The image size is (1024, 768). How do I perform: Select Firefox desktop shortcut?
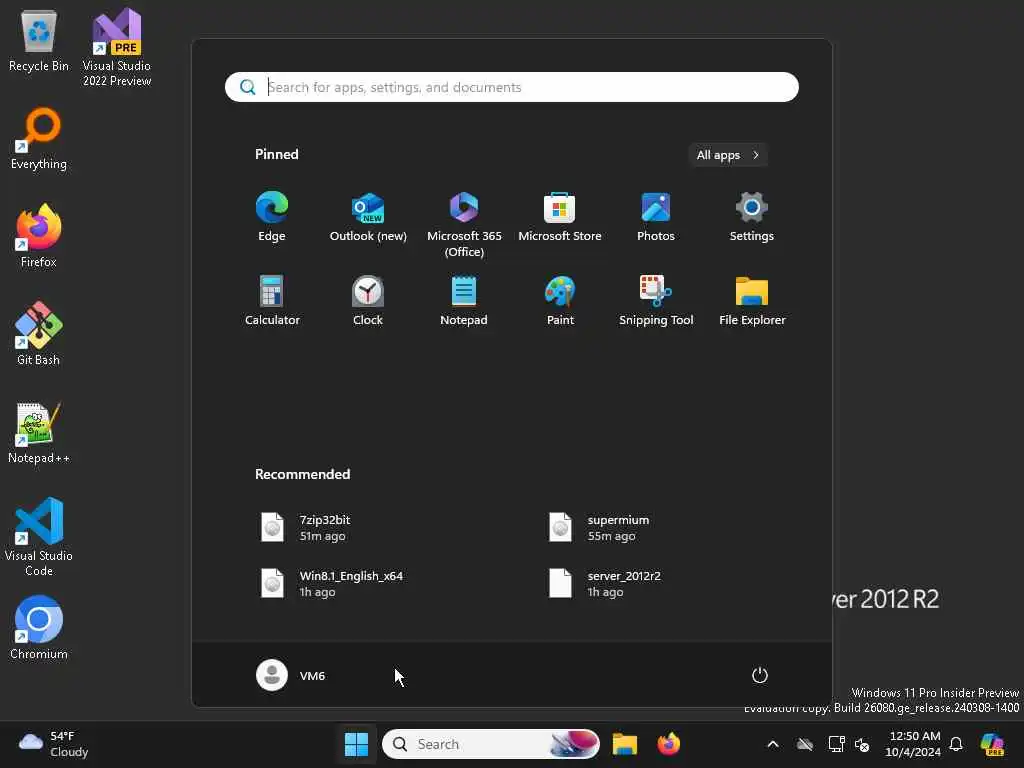39,236
